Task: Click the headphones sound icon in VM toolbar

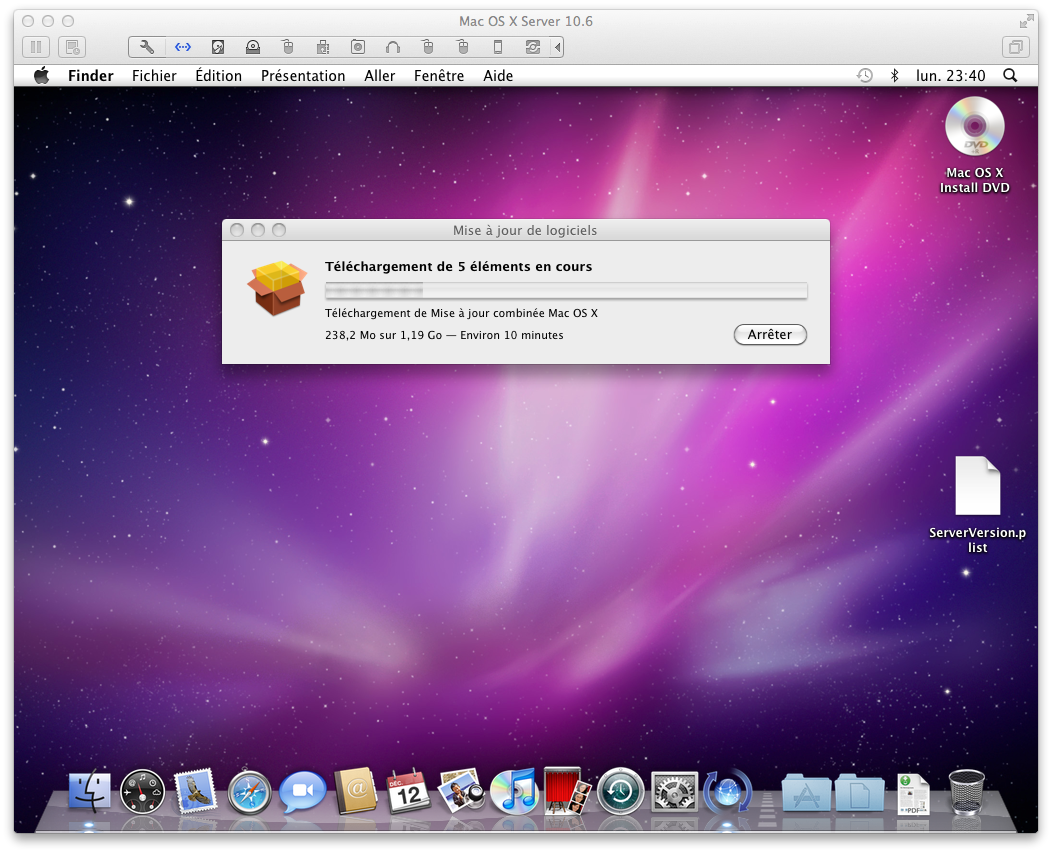Action: coord(392,47)
